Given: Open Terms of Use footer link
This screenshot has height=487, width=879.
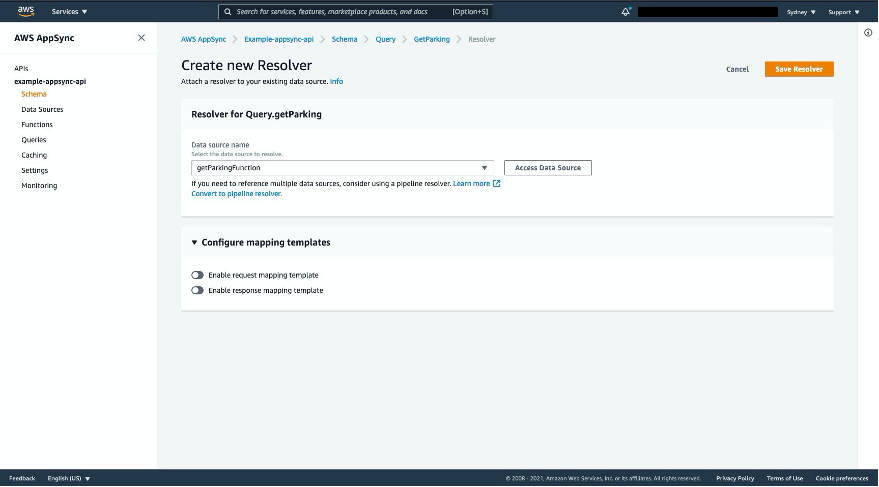Looking at the screenshot, I should (785, 478).
